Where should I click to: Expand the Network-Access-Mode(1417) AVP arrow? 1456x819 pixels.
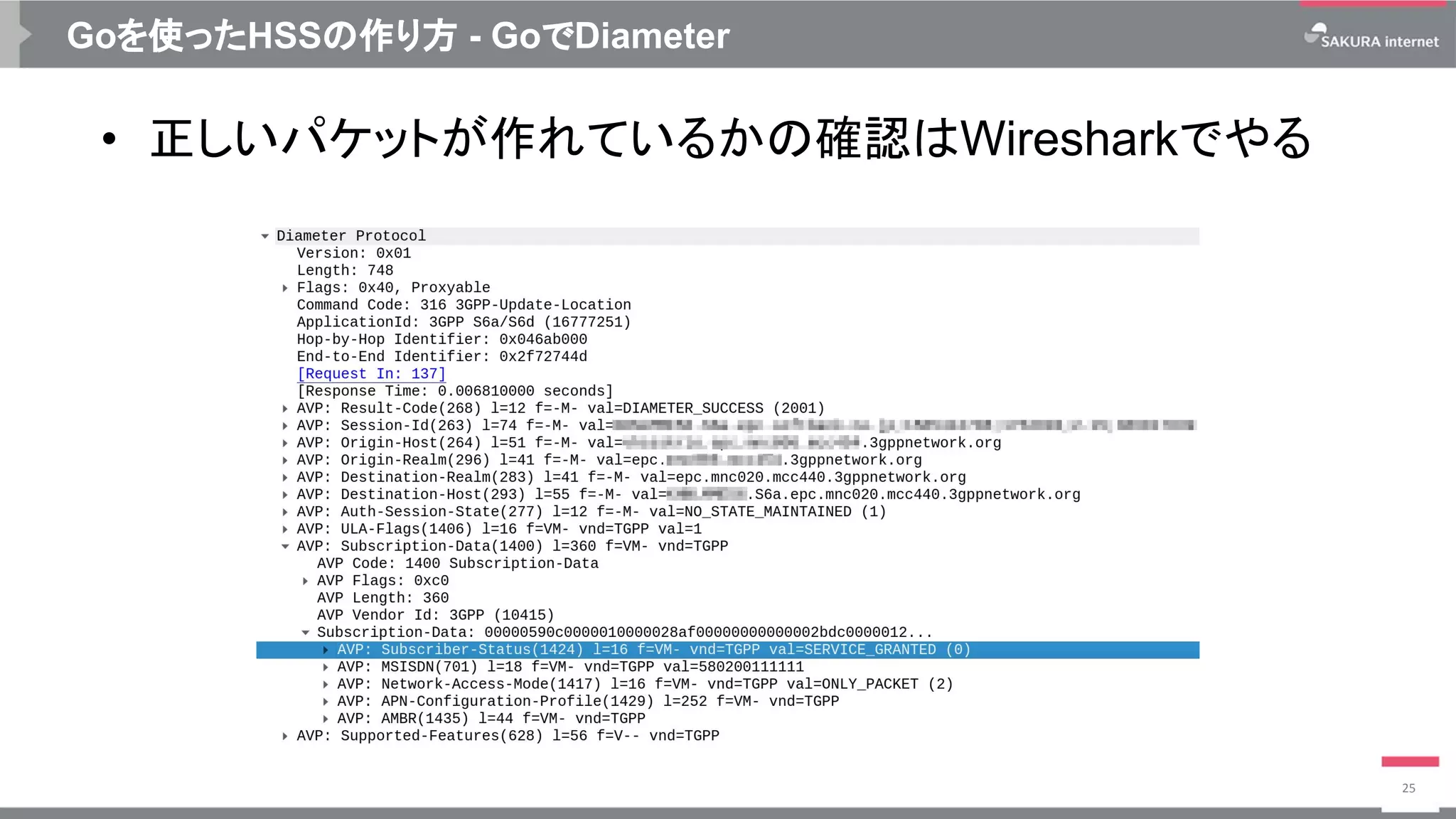[326, 685]
